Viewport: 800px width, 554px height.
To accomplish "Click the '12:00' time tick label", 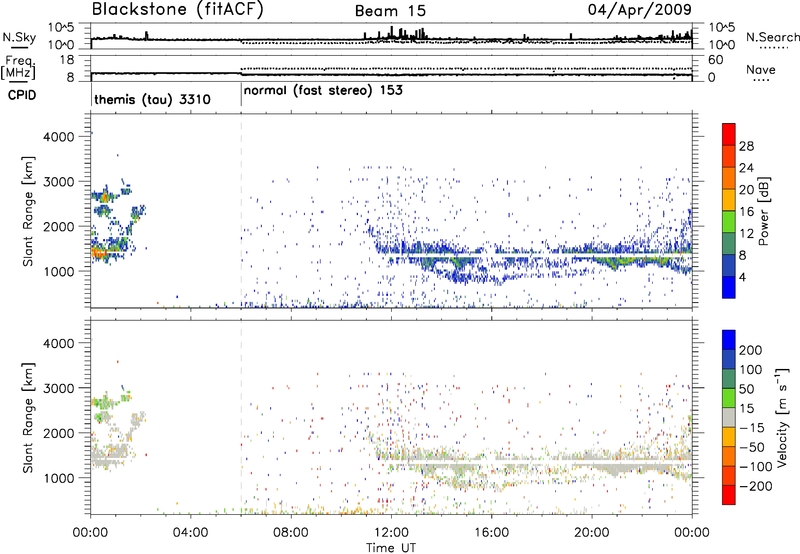I will [391, 533].
